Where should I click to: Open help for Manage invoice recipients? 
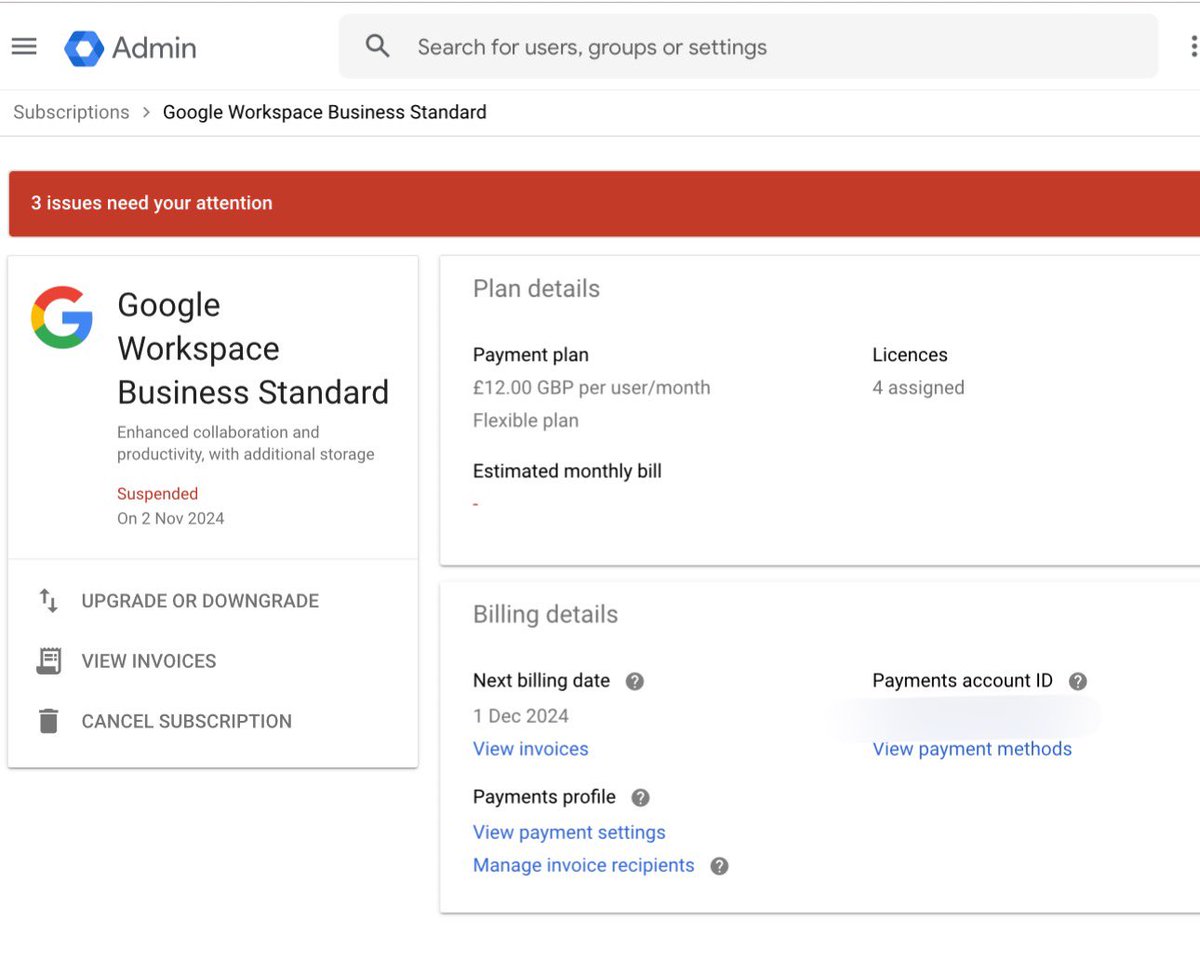pos(719,866)
